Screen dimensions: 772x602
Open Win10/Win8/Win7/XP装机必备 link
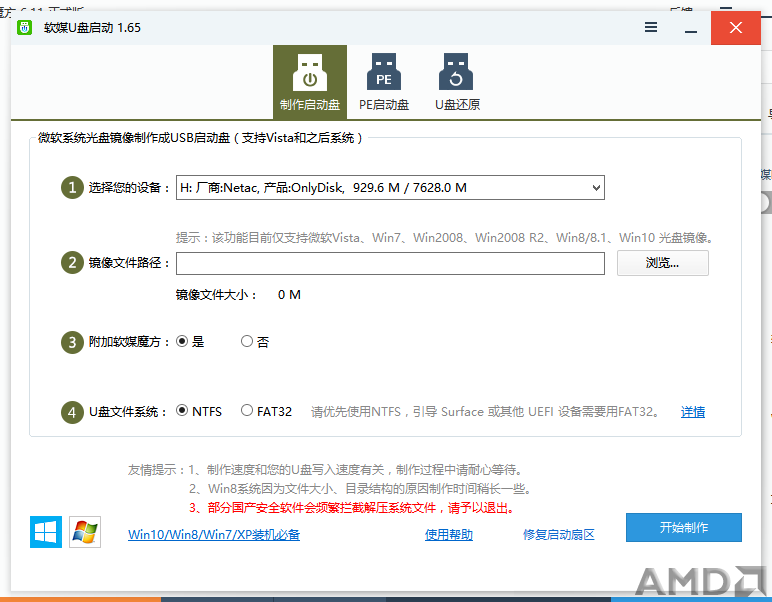pyautogui.click(x=214, y=535)
